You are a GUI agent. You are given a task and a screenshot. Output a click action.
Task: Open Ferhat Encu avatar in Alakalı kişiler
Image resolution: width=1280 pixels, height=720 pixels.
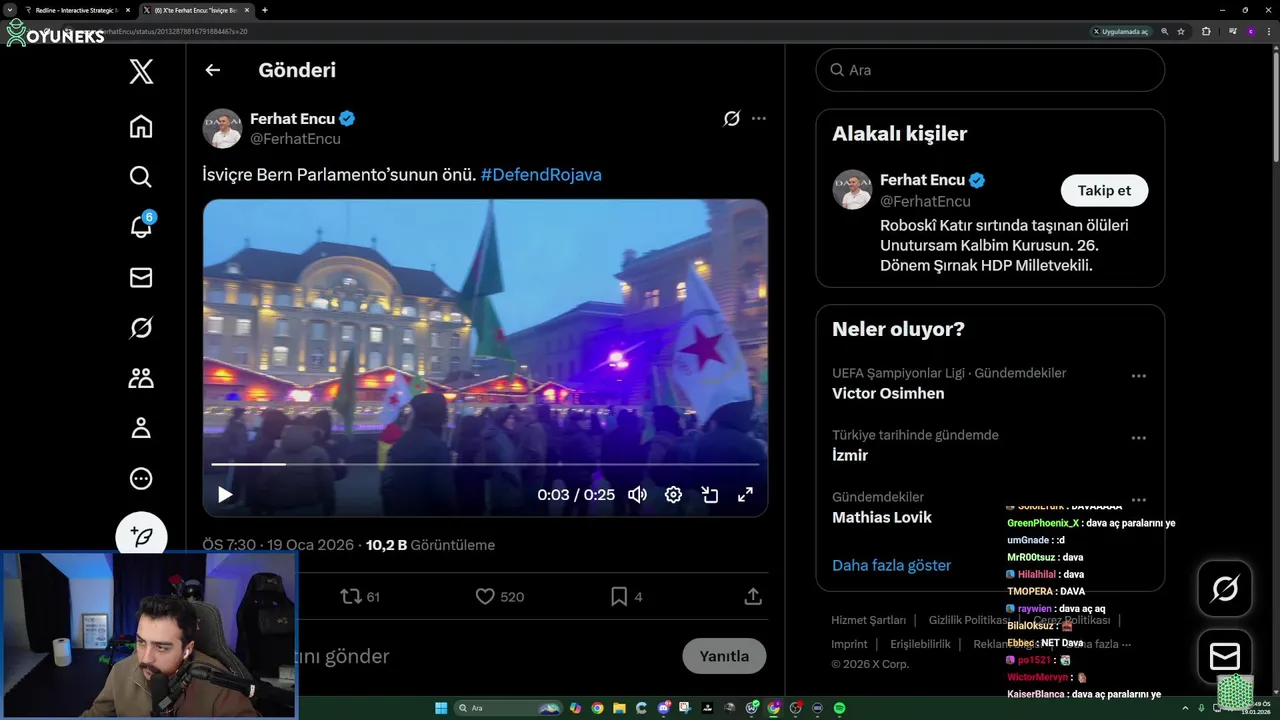[852, 190]
